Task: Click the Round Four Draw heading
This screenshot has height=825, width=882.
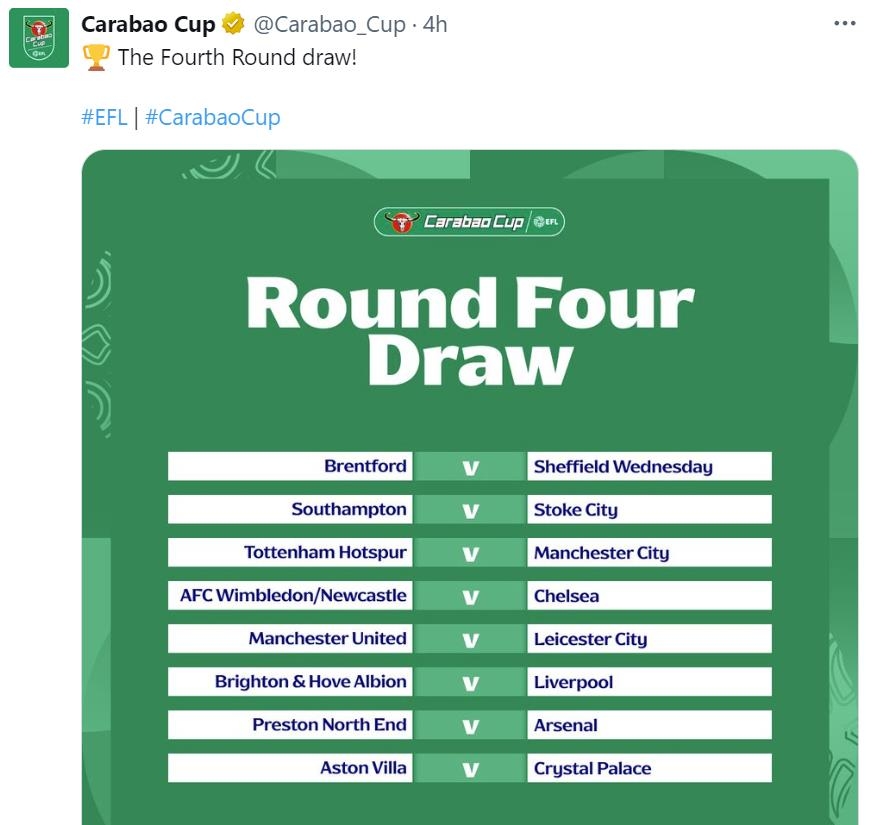Action: tap(469, 332)
